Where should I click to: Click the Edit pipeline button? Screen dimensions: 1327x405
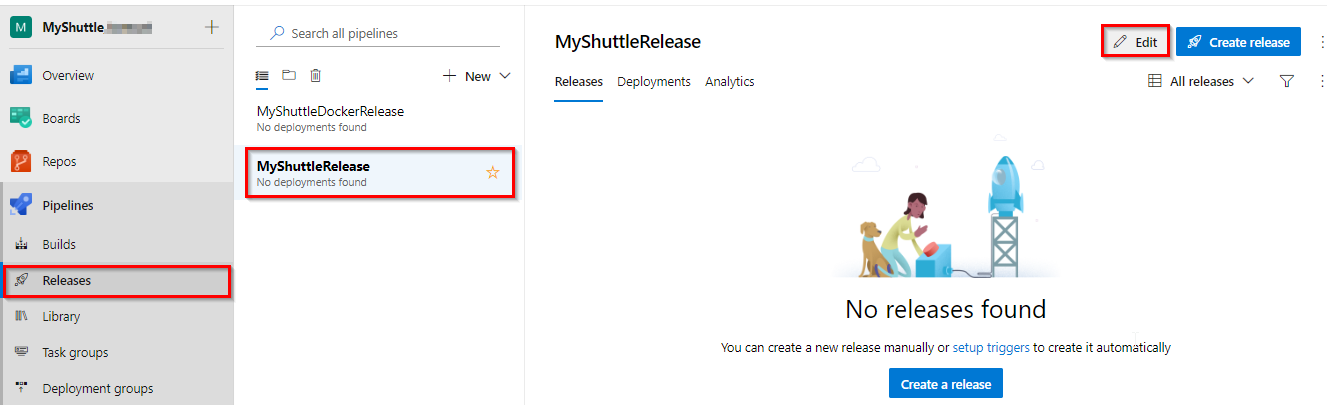(x=1136, y=42)
